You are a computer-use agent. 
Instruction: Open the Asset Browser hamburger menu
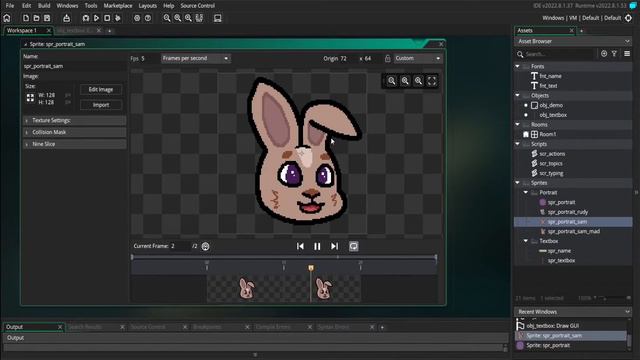click(627, 54)
